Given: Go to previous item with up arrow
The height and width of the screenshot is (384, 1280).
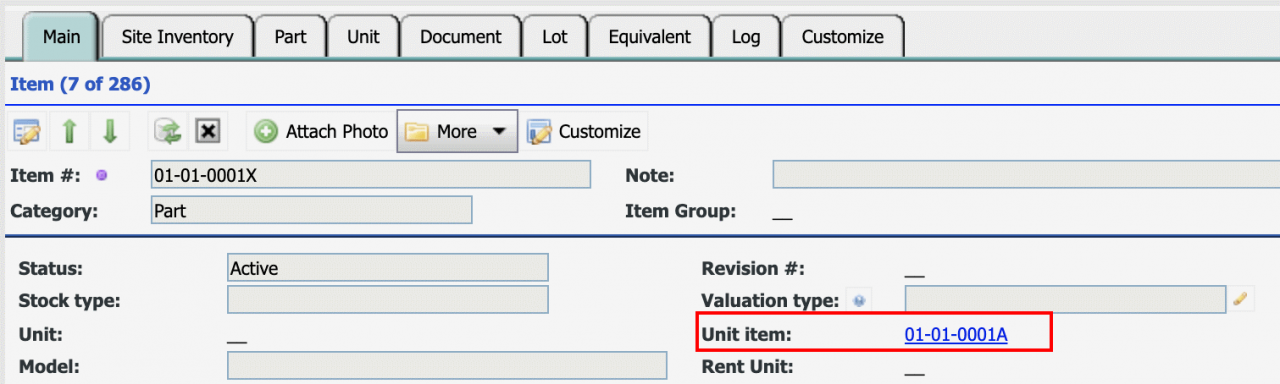Looking at the screenshot, I should point(69,131).
